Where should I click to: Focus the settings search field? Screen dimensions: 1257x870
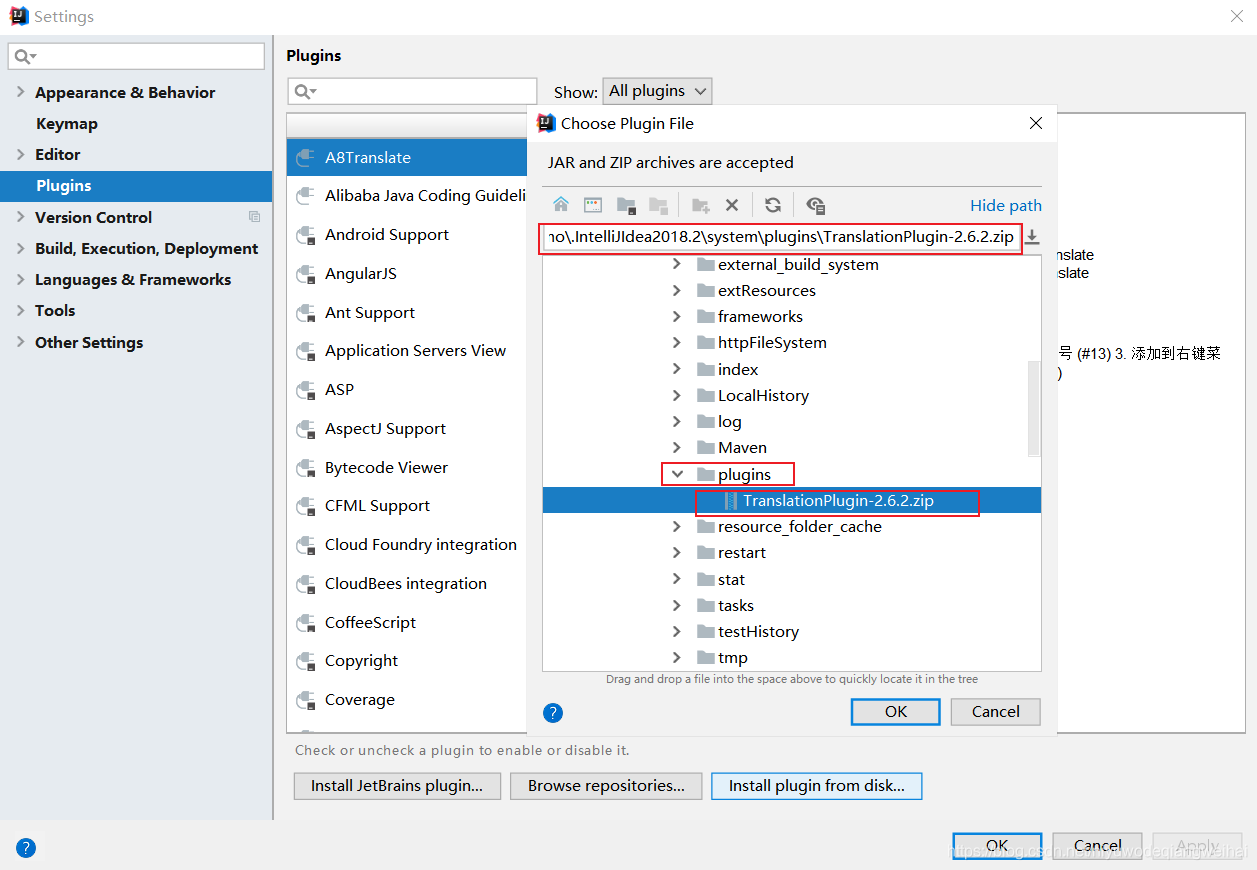pyautogui.click(x=136, y=56)
